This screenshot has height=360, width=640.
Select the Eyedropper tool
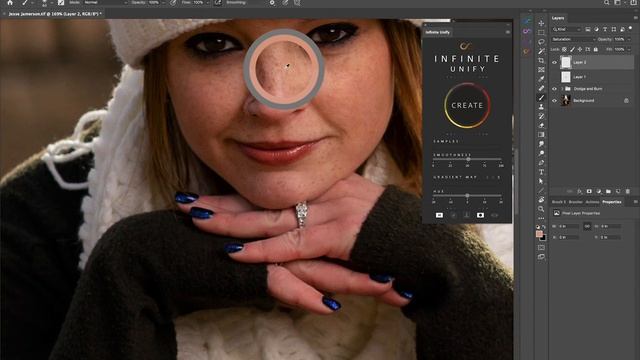point(541,79)
